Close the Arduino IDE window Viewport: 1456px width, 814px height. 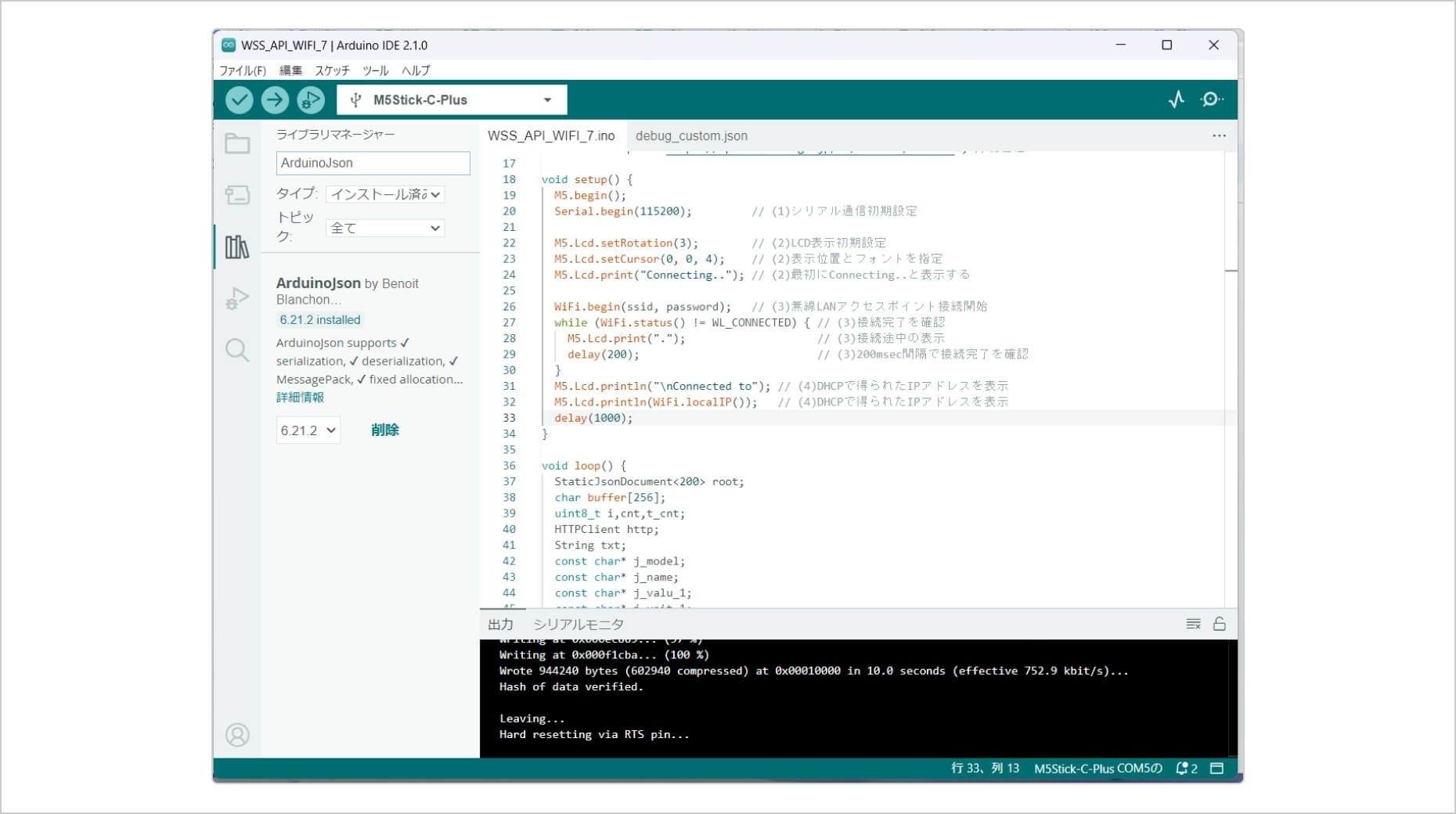coord(1214,45)
